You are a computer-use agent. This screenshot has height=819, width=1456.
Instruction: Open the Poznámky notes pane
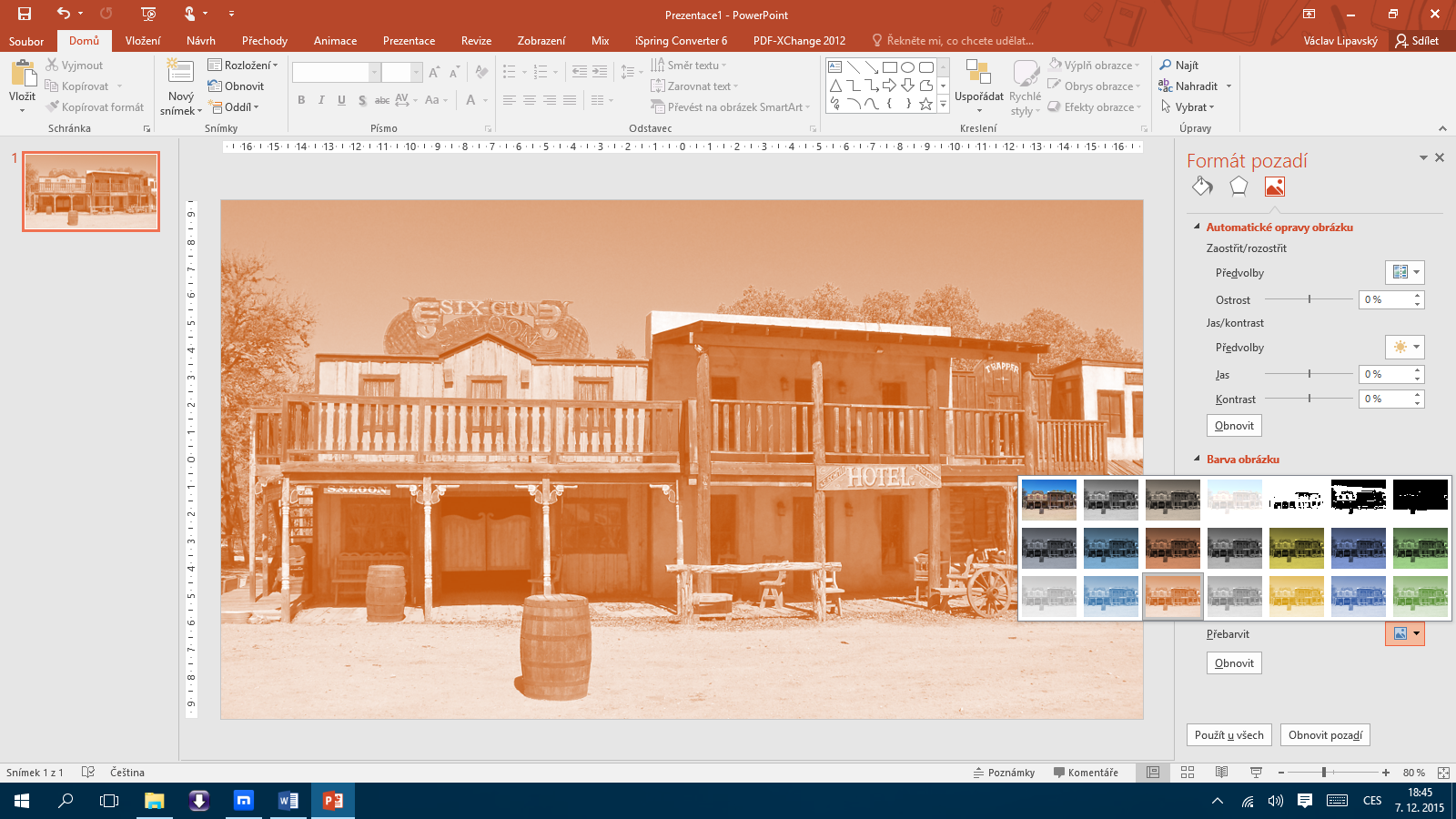click(x=1004, y=773)
